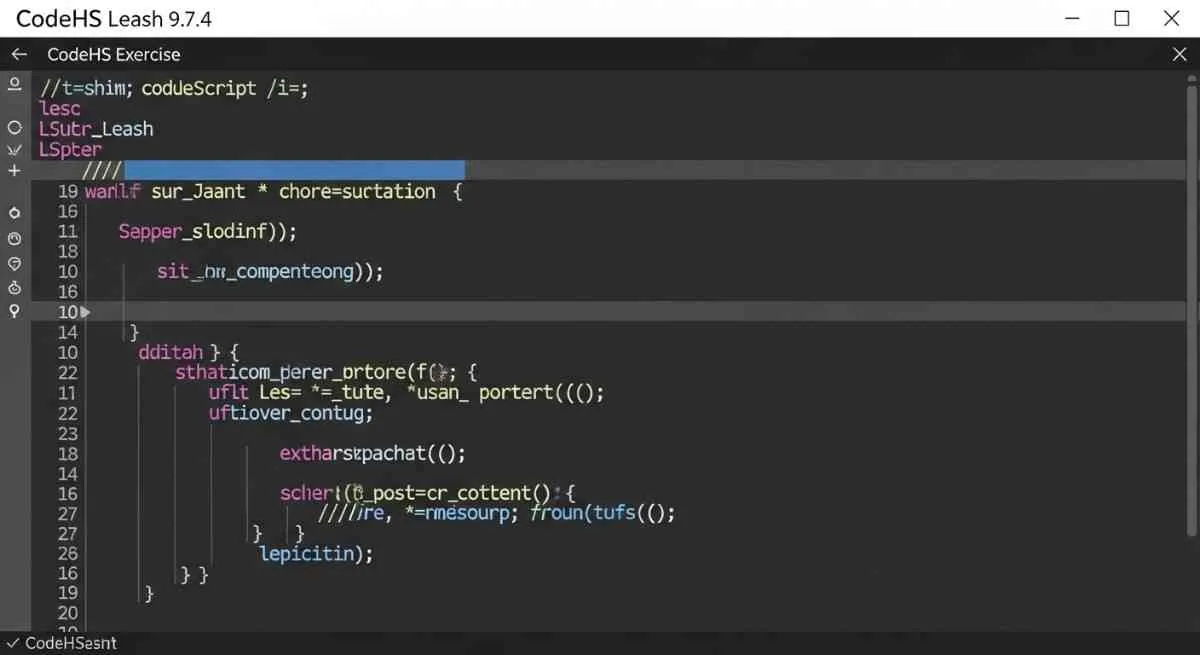Click the comment line '//t=shim; codueScript /i=;'
This screenshot has height=655, width=1200.
click(174, 88)
